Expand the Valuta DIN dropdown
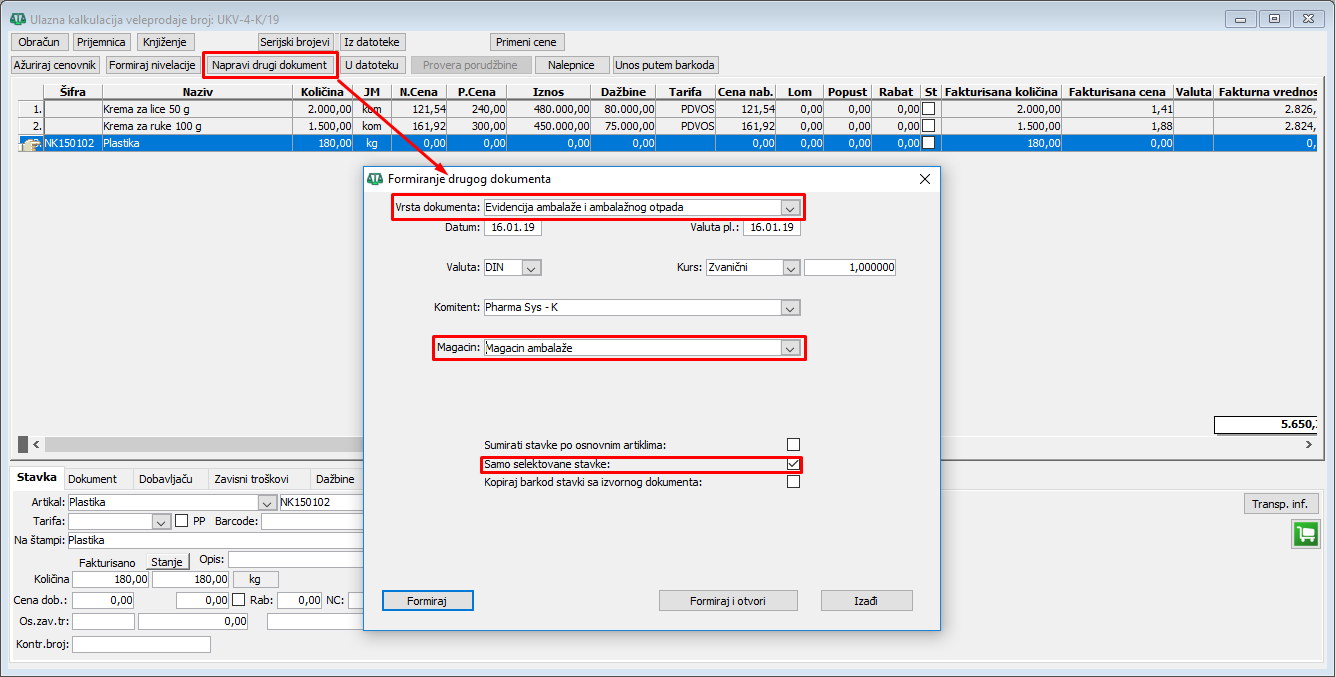Screen dimensions: 1336x677 click(x=531, y=268)
